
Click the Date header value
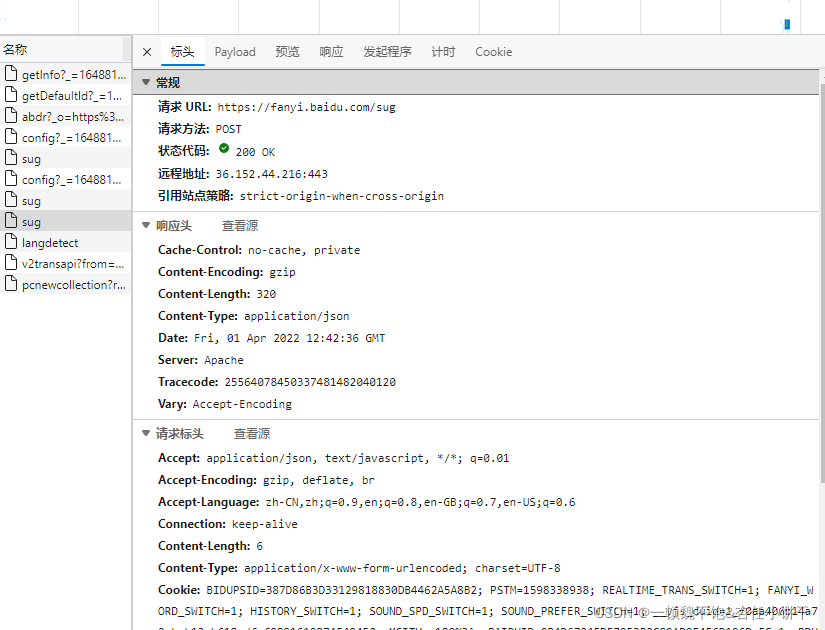coord(289,338)
